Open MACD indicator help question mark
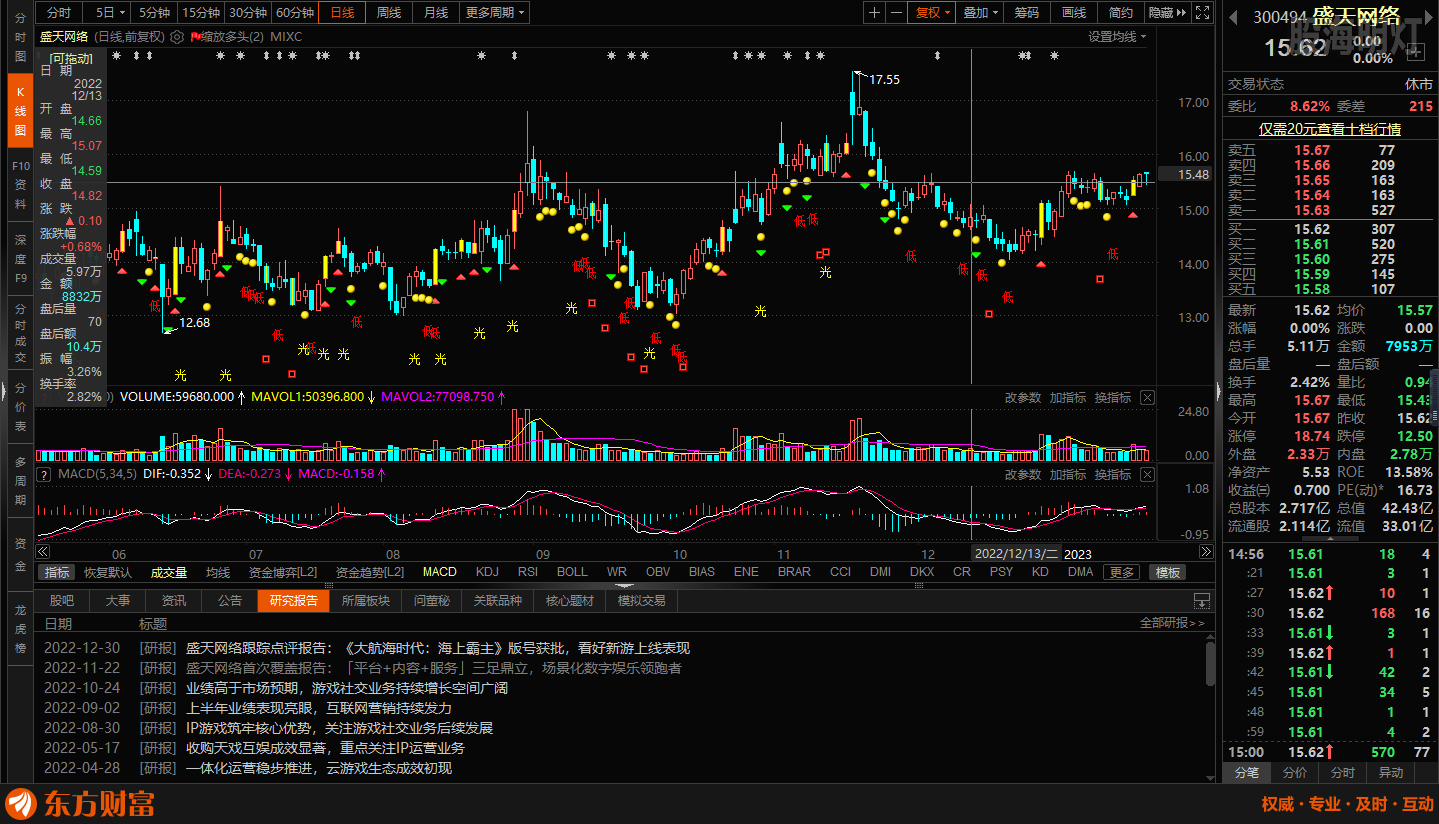This screenshot has height=824, width=1439. pos(44,474)
